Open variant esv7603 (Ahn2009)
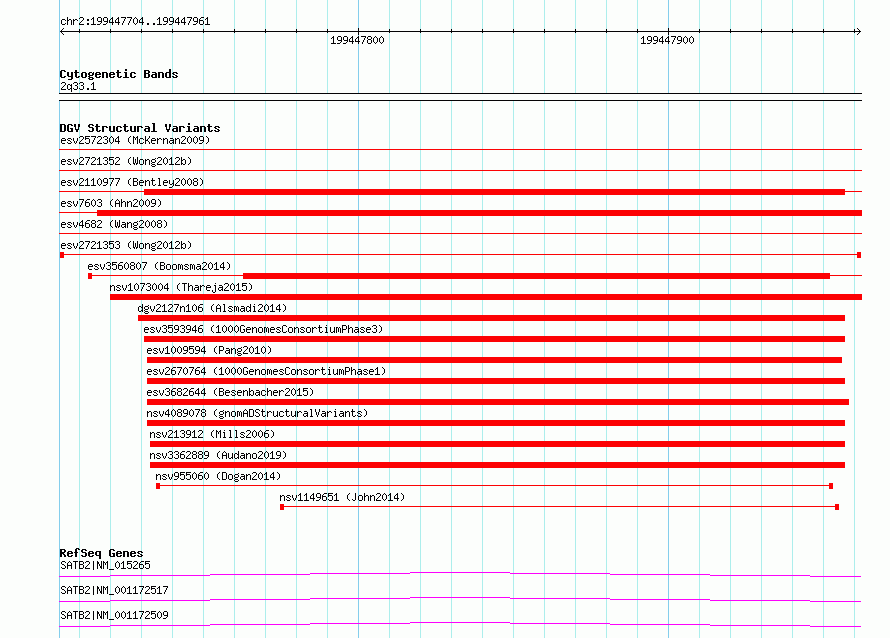This screenshot has width=890, height=638. (x=111, y=203)
